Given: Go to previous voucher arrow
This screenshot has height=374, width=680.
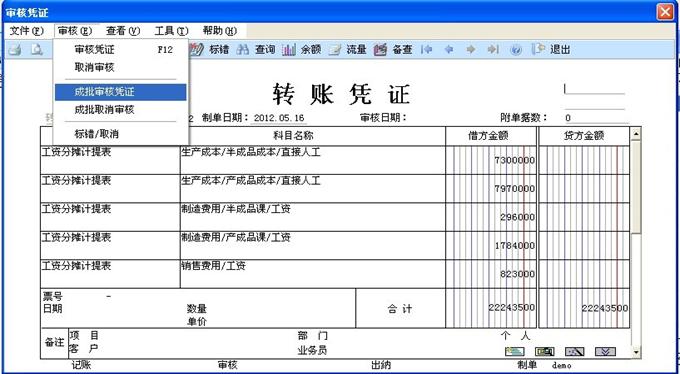Looking at the screenshot, I should point(449,50).
